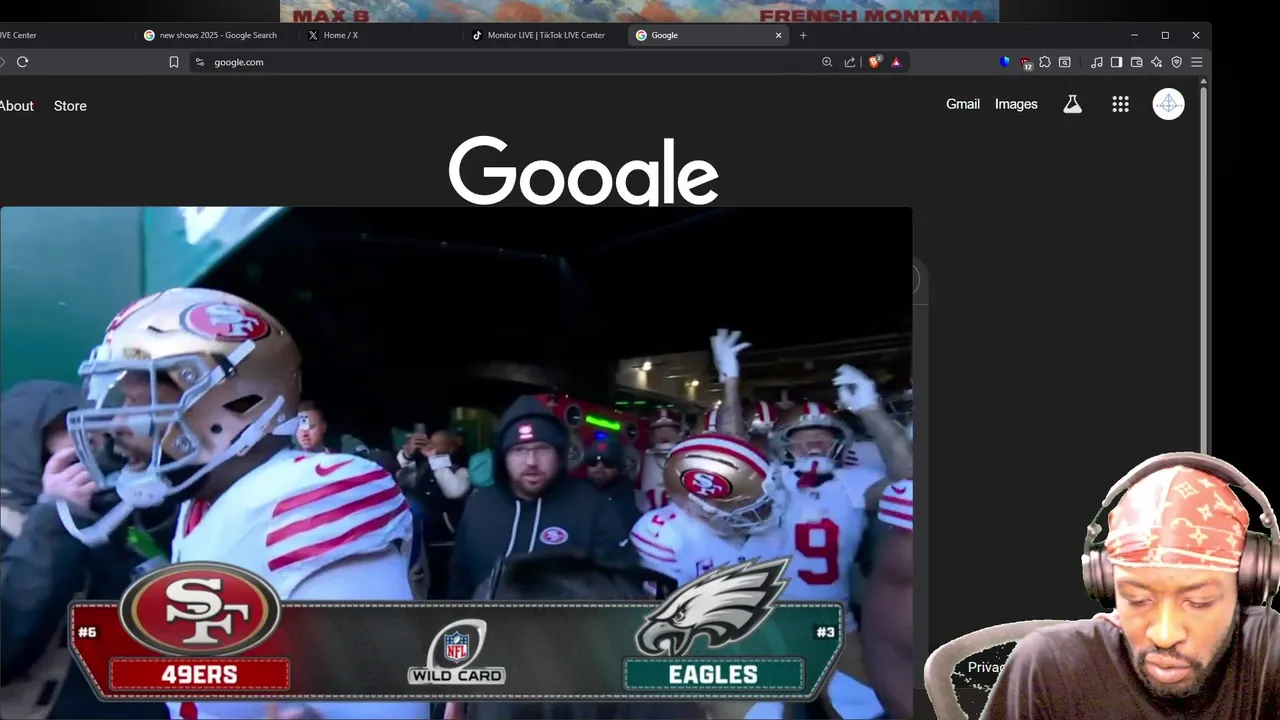
Task: Open Brave Shields lion icon
Action: click(x=874, y=62)
